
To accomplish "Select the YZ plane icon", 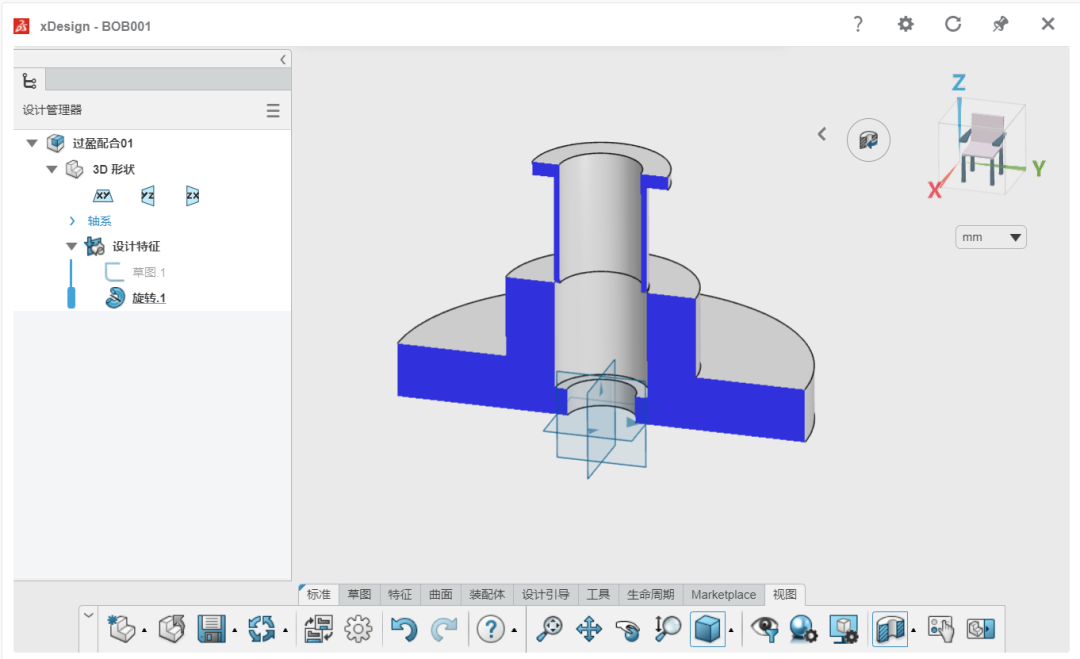I will point(147,196).
